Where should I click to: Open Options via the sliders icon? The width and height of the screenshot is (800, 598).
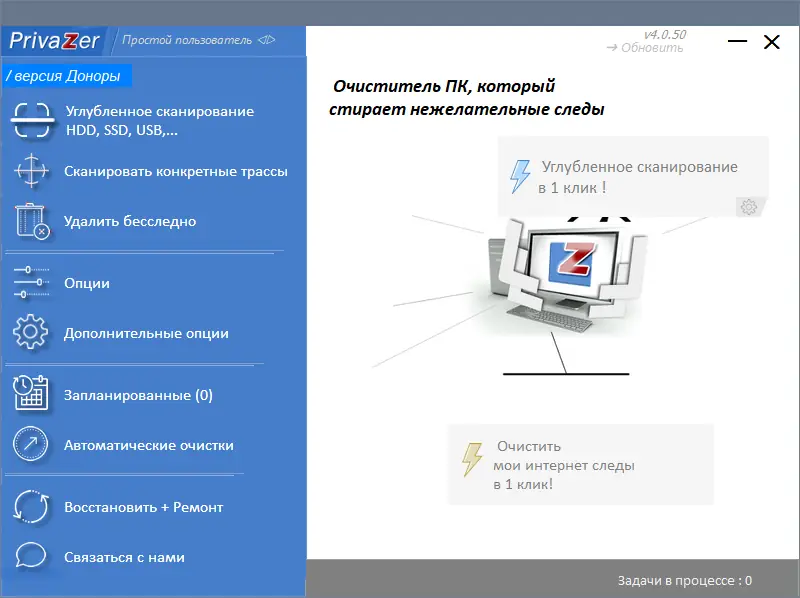point(30,283)
